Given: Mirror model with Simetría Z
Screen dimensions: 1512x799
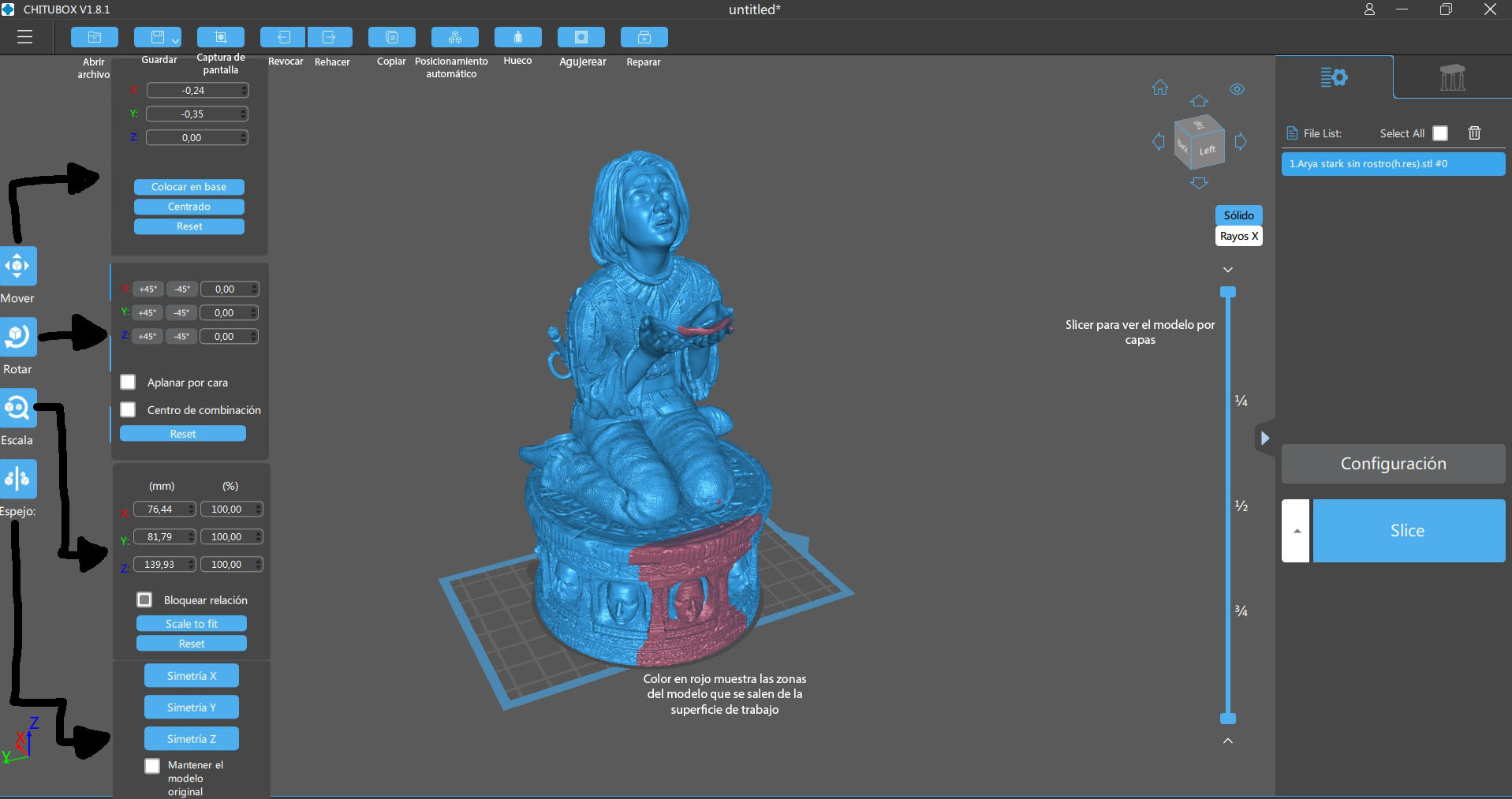Looking at the screenshot, I should [192, 739].
